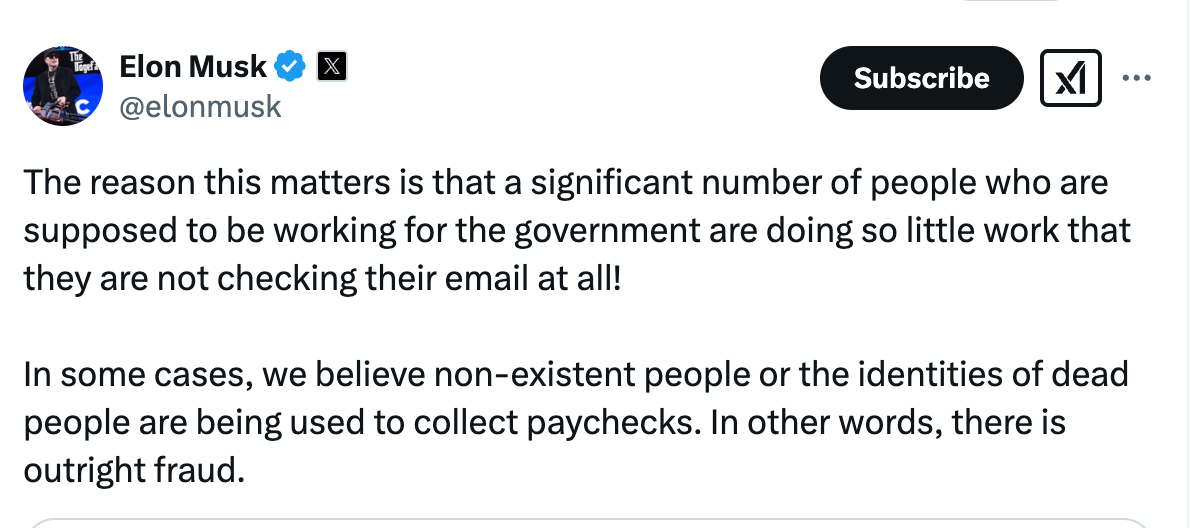Click the line starting 'In some cases, we believe'
This screenshot has height=528, width=1190.
pos(576,375)
